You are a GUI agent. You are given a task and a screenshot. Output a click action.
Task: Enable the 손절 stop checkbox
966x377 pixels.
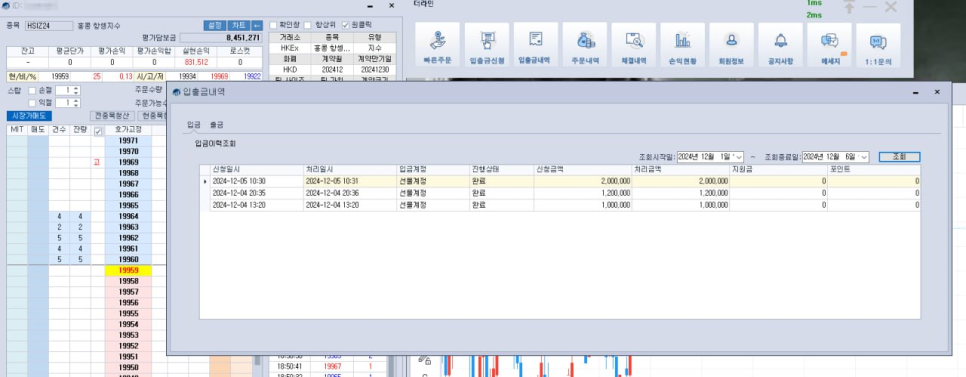pos(33,91)
